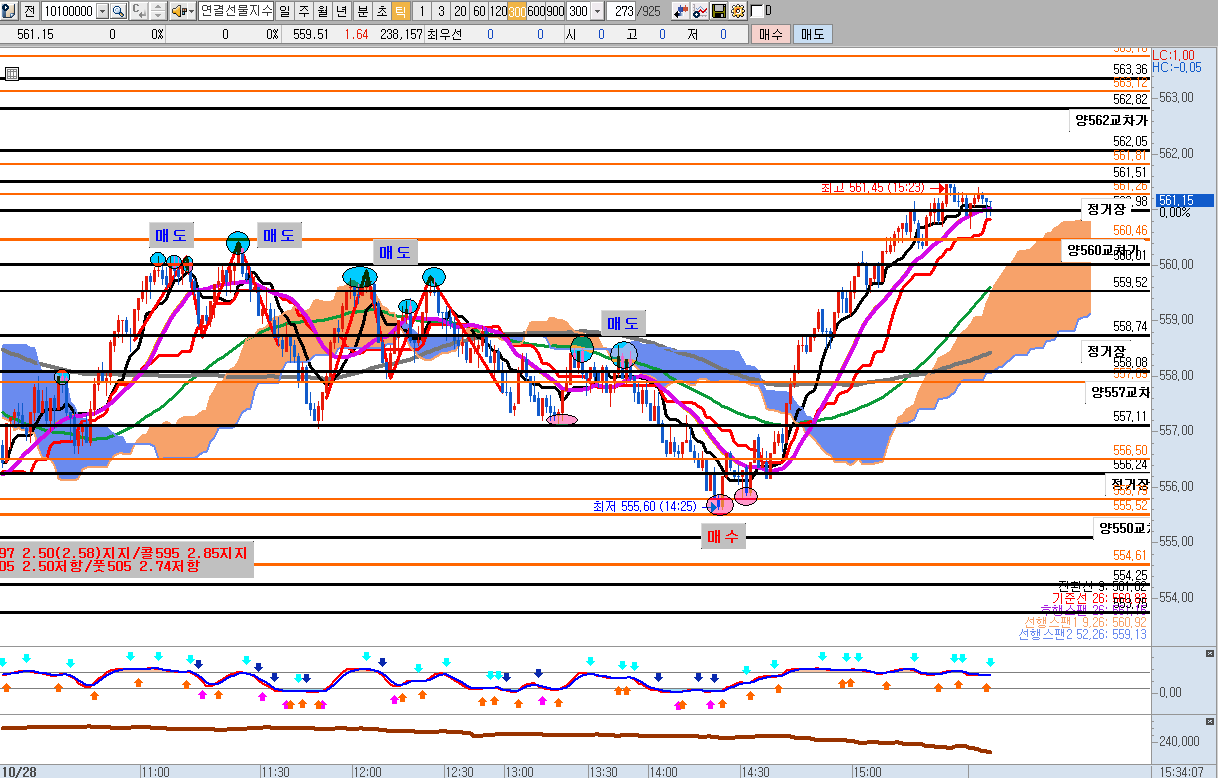Click the speaker sound alert icon
This screenshot has width=1218, height=778.
(x=178, y=11)
